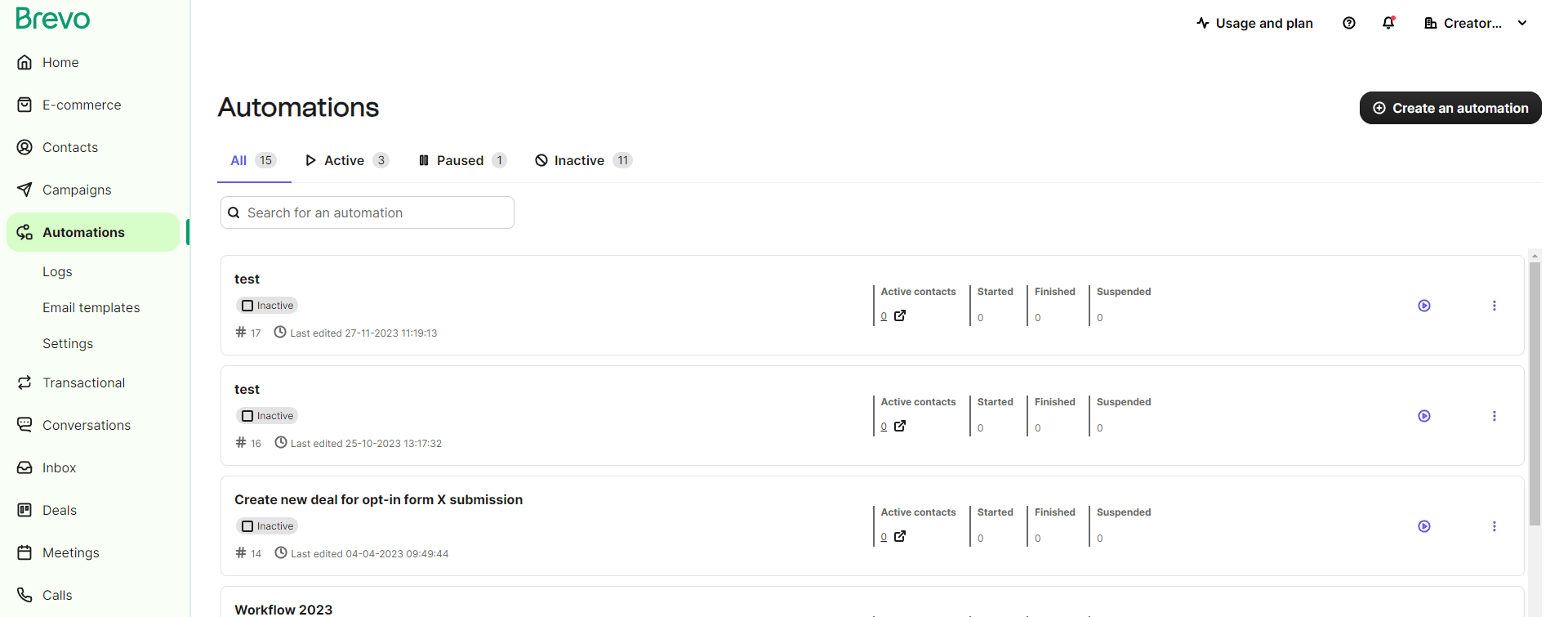This screenshot has width=1568, height=617.
Task: Click Create an automation button
Action: tap(1450, 108)
